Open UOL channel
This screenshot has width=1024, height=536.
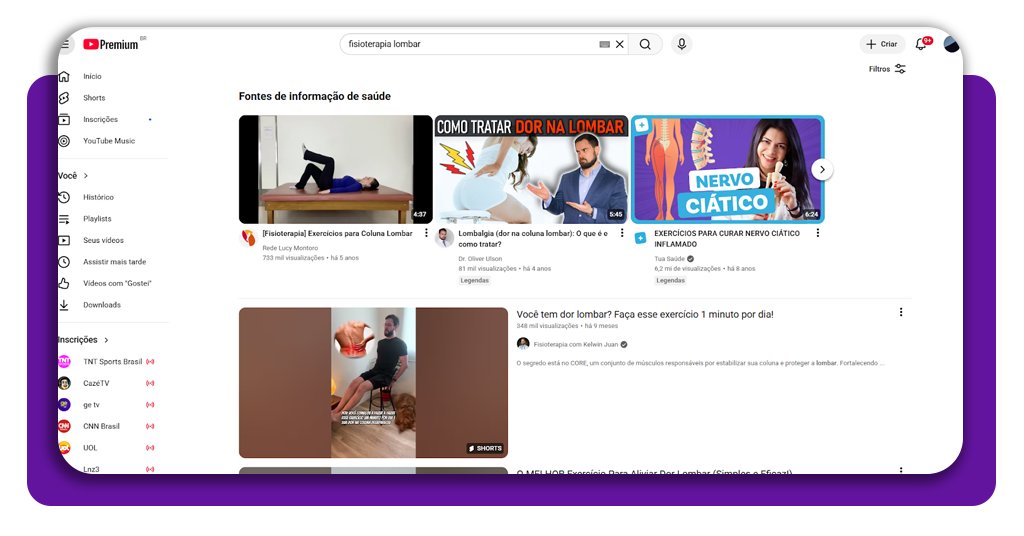point(90,448)
